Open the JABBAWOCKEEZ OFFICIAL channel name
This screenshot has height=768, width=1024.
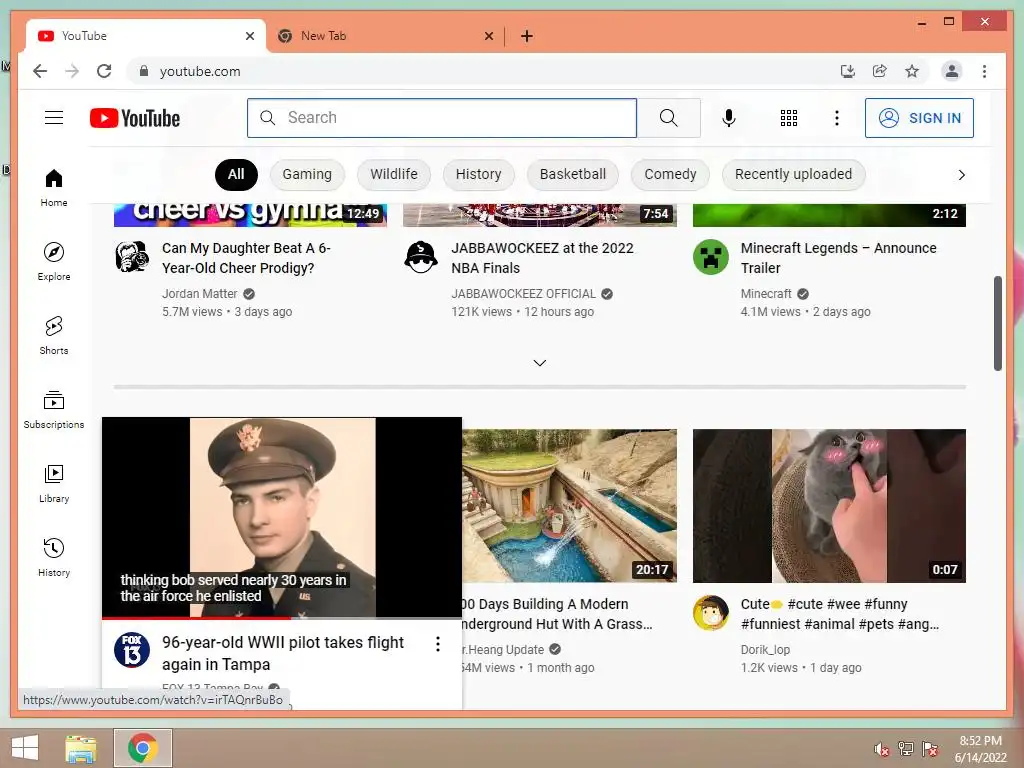pos(524,294)
